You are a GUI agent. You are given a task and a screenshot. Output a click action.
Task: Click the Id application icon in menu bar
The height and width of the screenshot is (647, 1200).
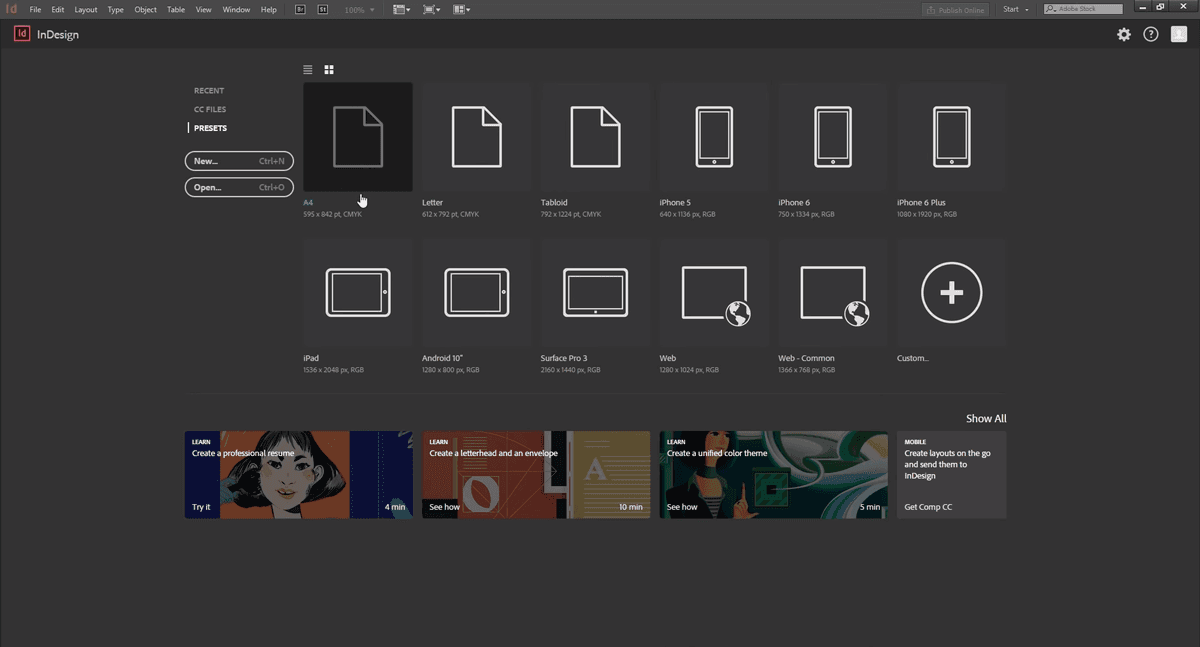12,9
